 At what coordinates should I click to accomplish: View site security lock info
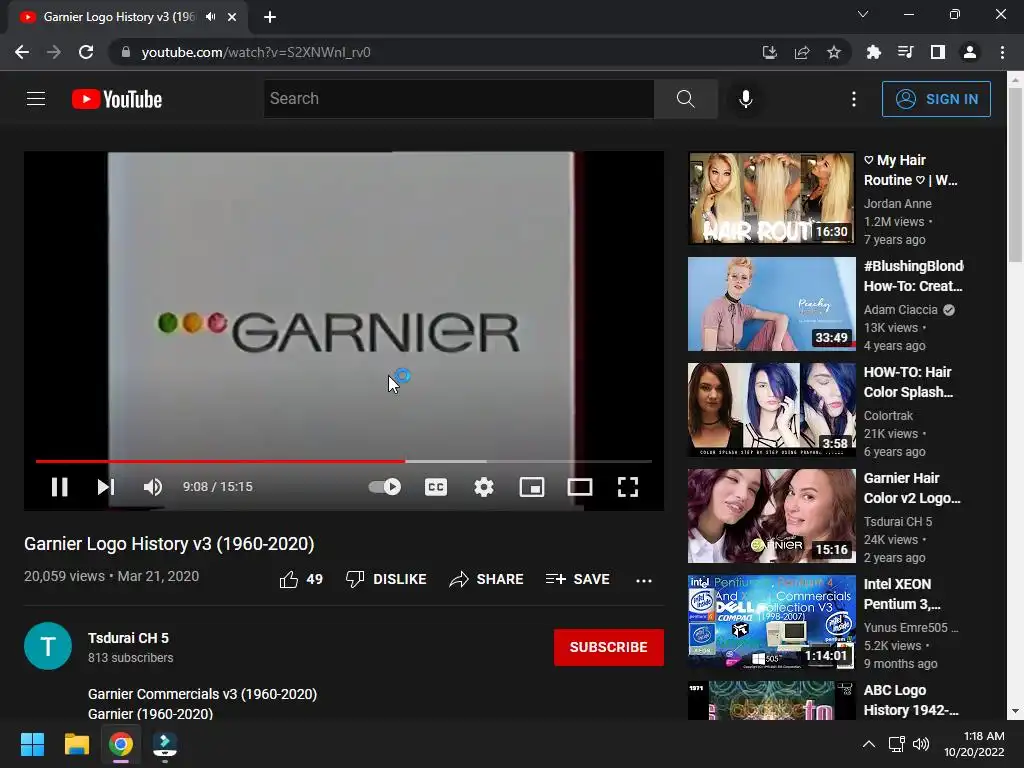126,52
